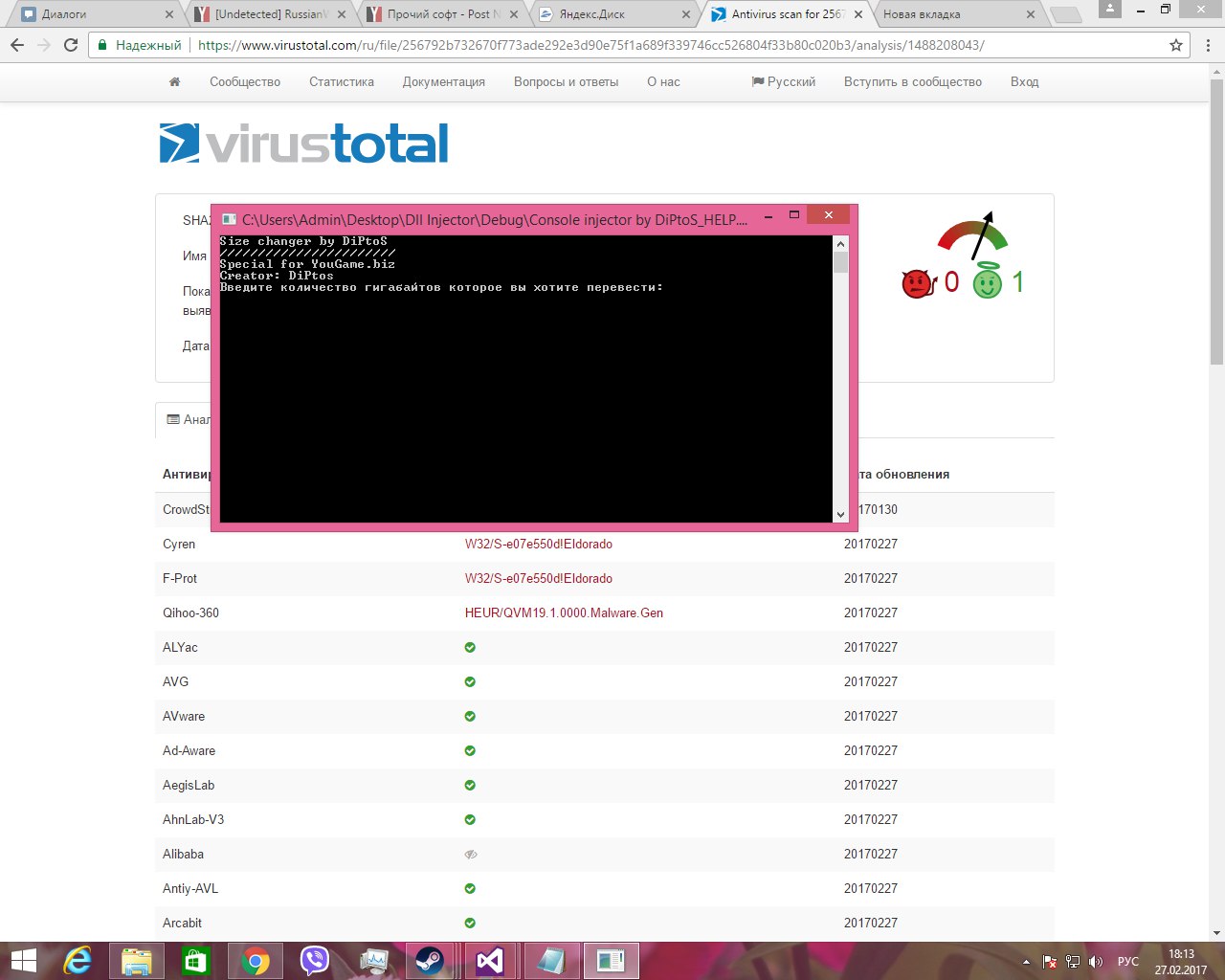Click the Cyren detection result text

pyautogui.click(x=538, y=544)
